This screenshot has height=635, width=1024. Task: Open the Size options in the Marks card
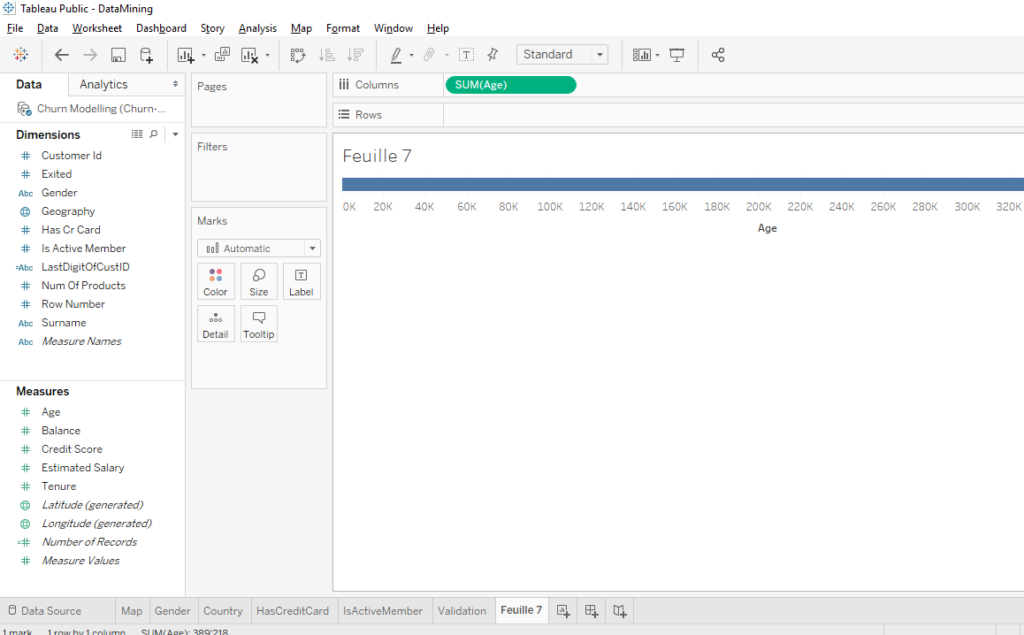[x=258, y=280]
